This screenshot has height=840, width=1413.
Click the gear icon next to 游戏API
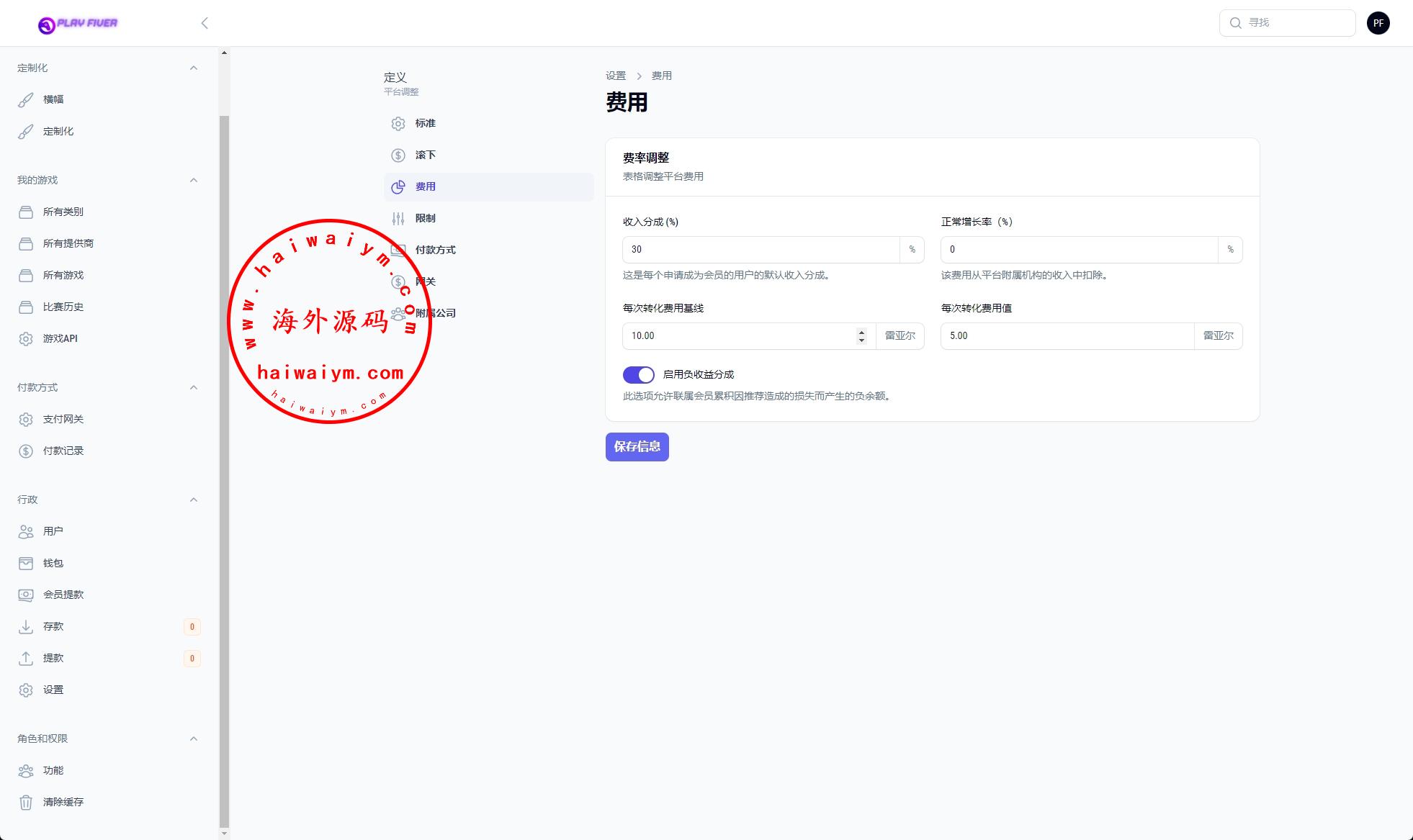point(26,338)
